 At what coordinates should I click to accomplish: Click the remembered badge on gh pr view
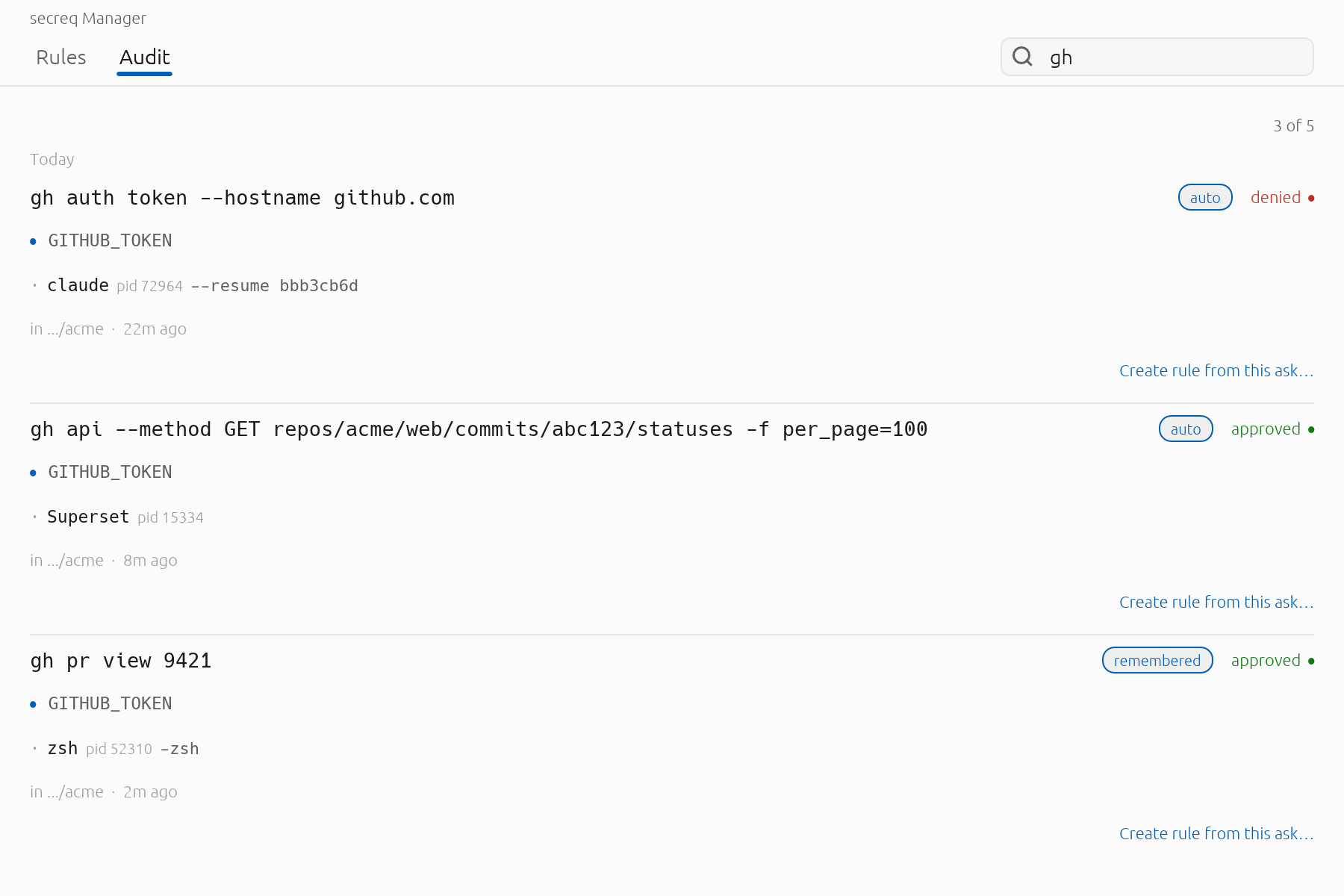pos(1157,661)
